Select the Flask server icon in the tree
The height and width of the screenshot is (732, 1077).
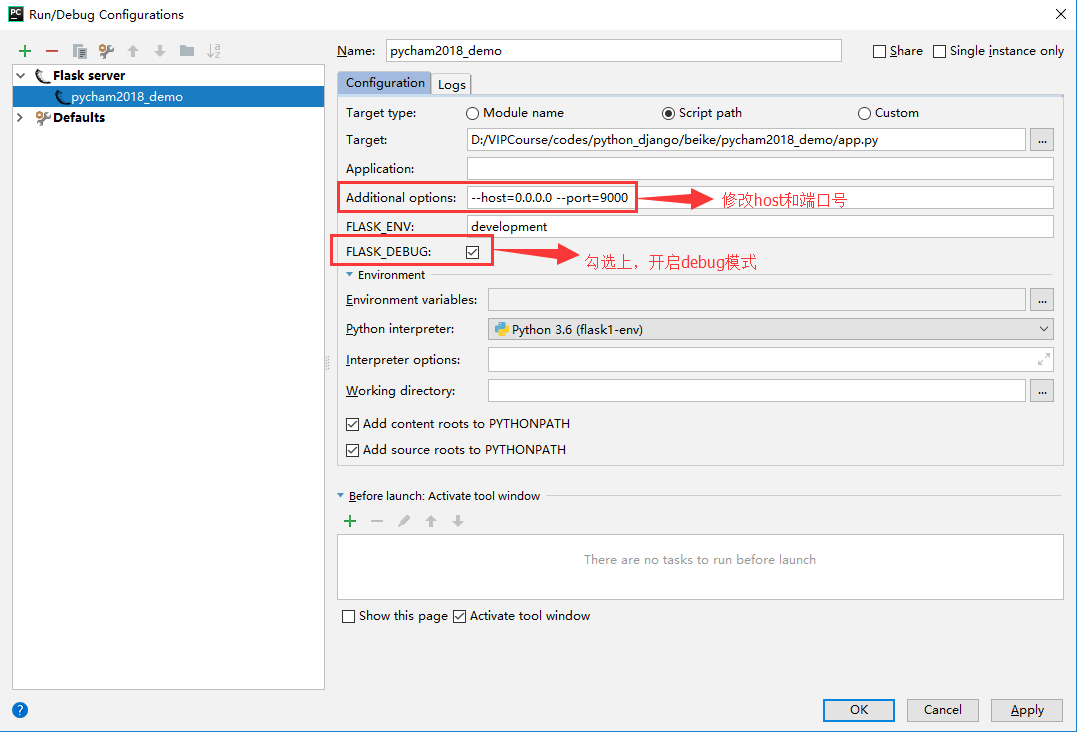coord(43,76)
